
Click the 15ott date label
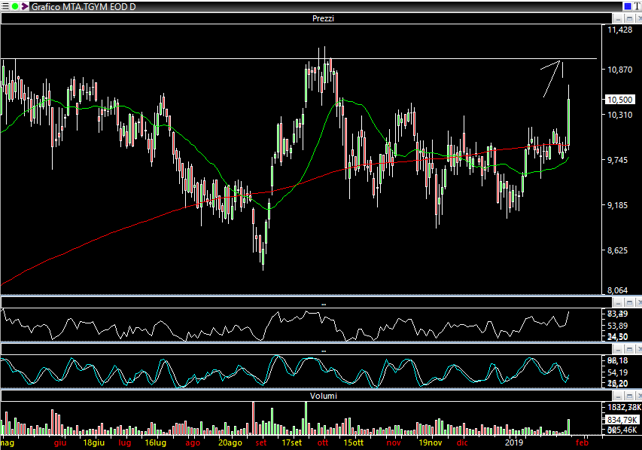coord(354,443)
